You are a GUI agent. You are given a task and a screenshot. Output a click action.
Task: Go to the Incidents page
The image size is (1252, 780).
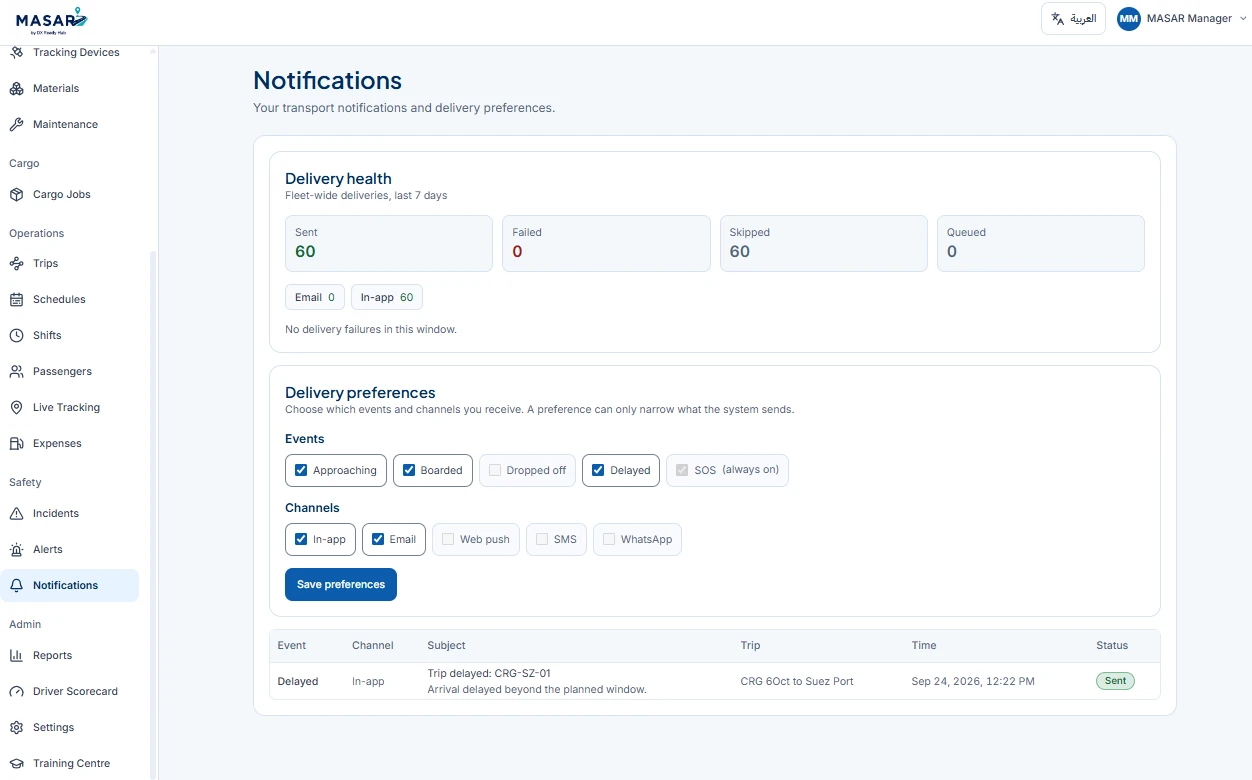coord(70,513)
